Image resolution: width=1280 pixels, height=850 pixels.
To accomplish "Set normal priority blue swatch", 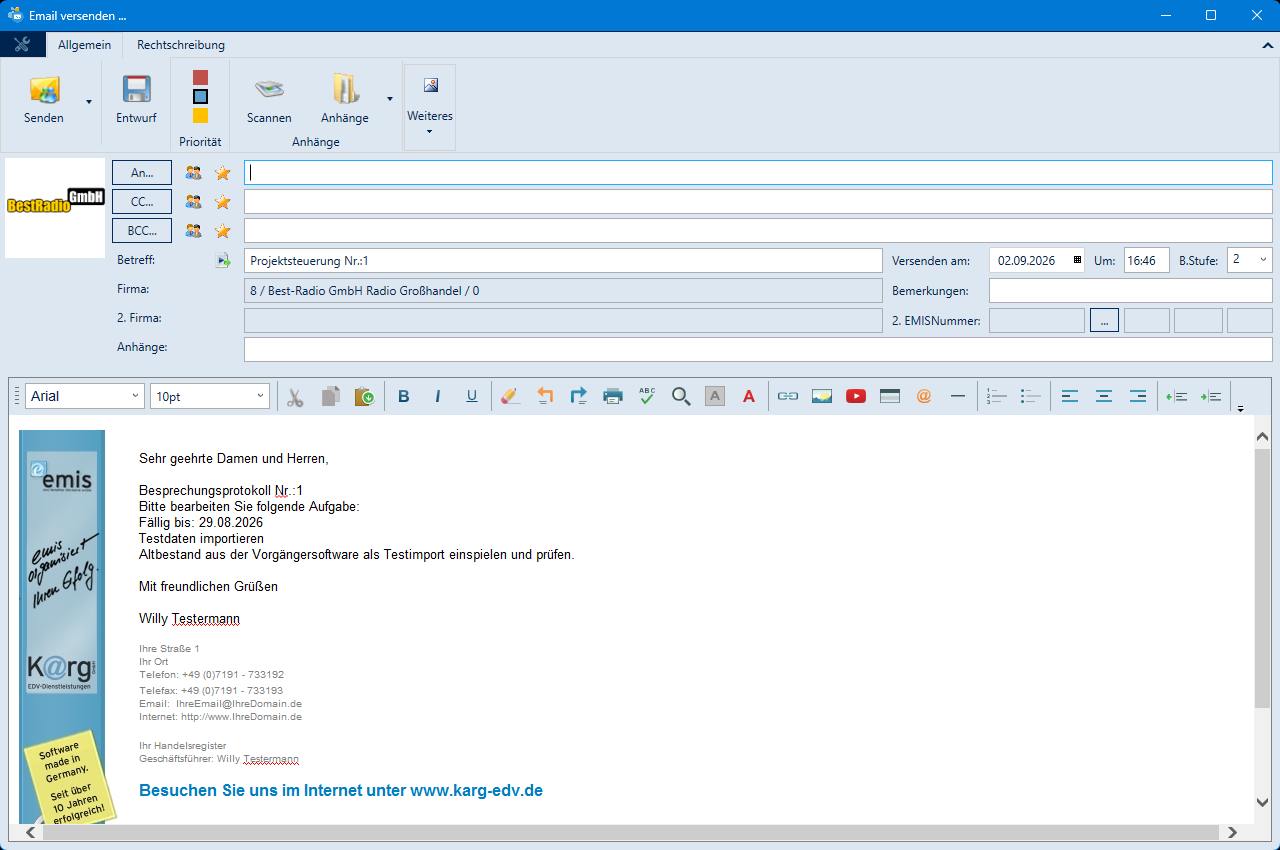I will pos(201,97).
